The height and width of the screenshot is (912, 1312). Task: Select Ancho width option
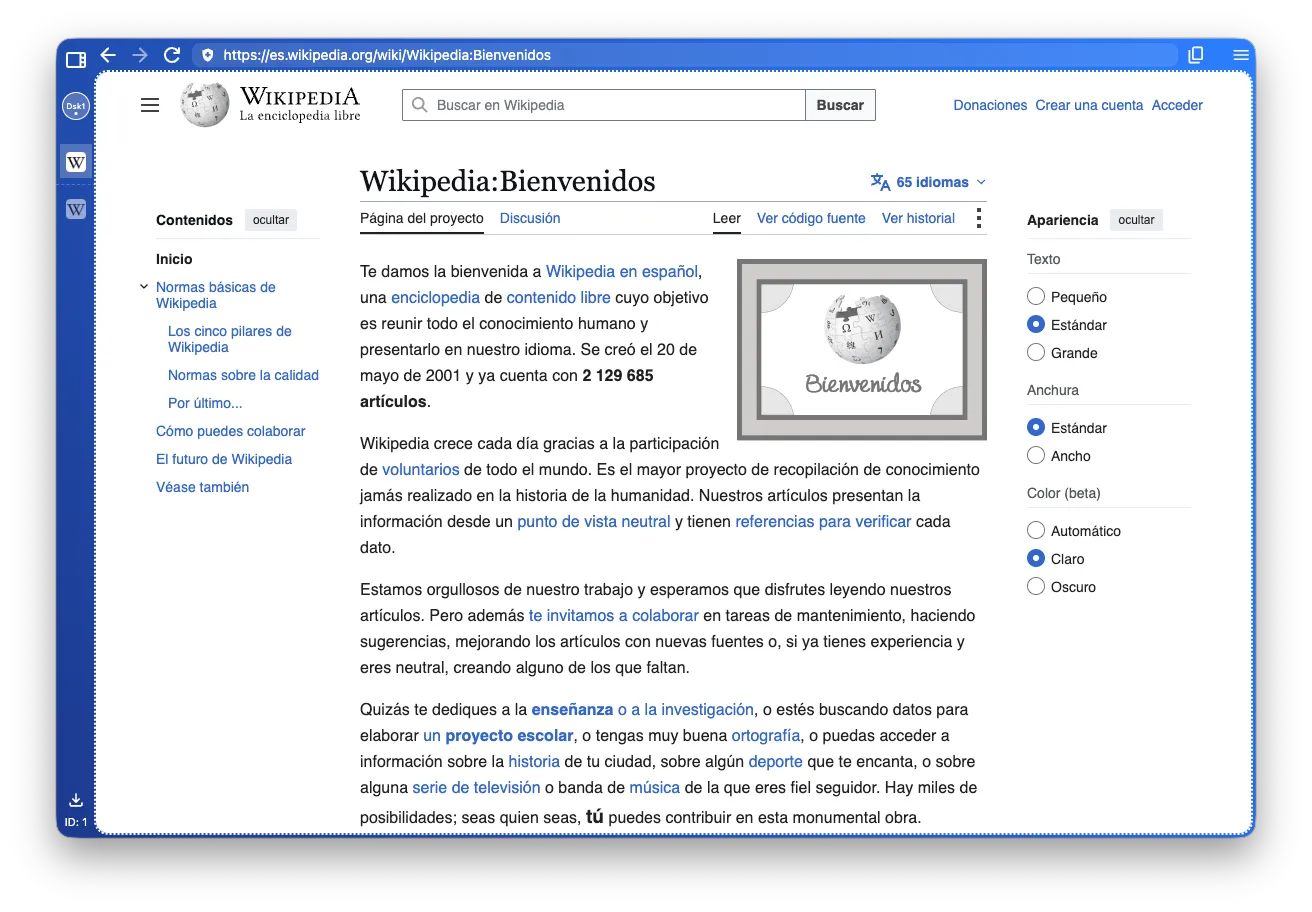click(x=1036, y=456)
